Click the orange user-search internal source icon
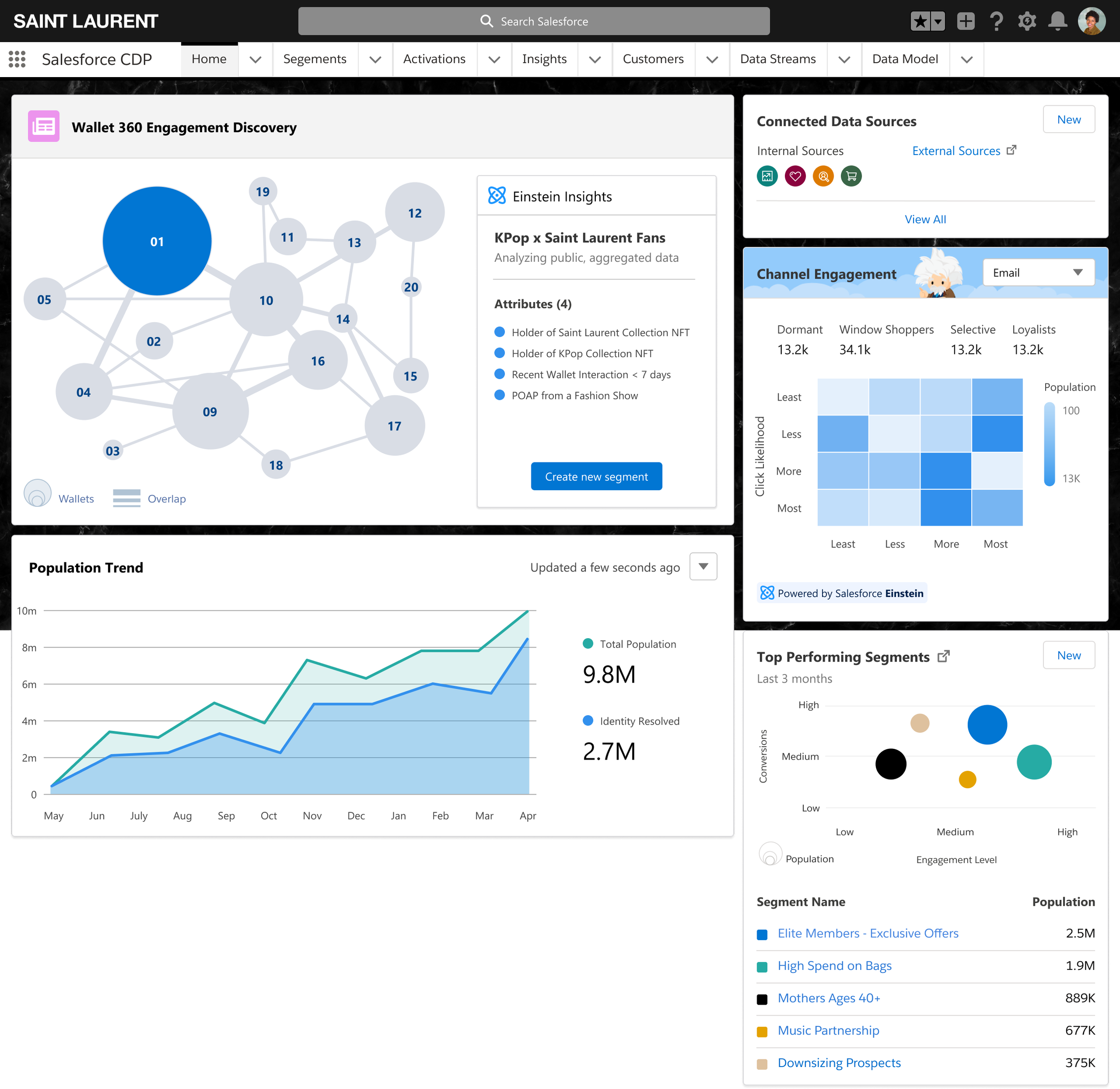This screenshot has width=1120, height=1089. pos(823,176)
